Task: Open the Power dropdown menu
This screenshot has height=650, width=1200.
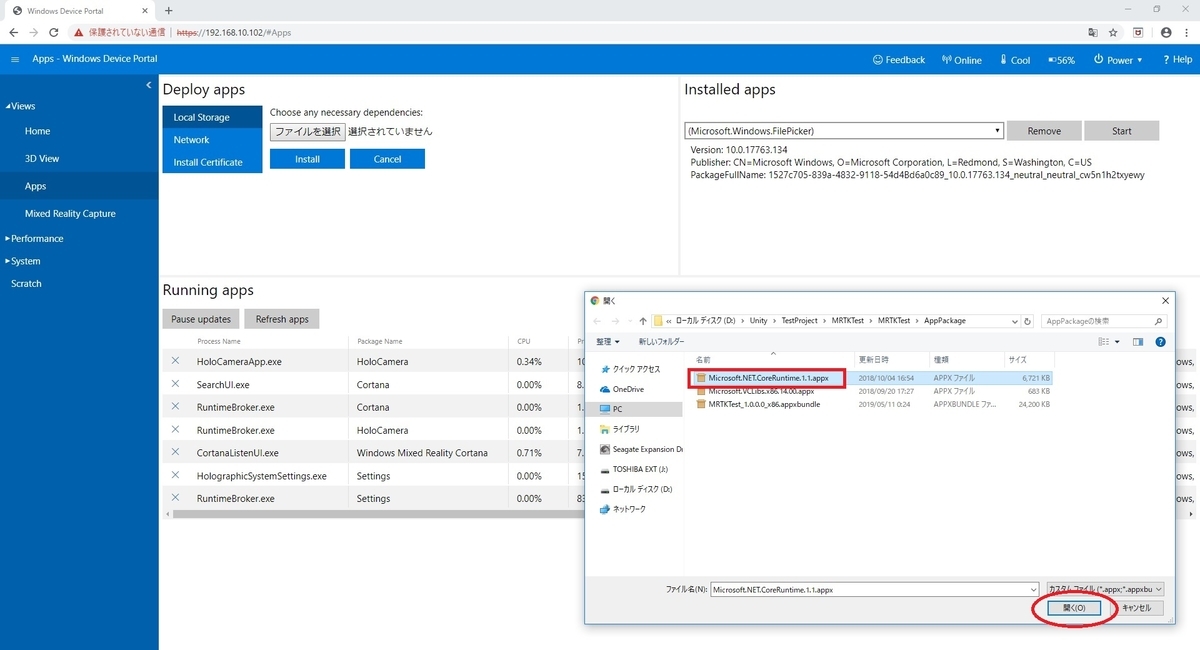Action: pos(1118,60)
